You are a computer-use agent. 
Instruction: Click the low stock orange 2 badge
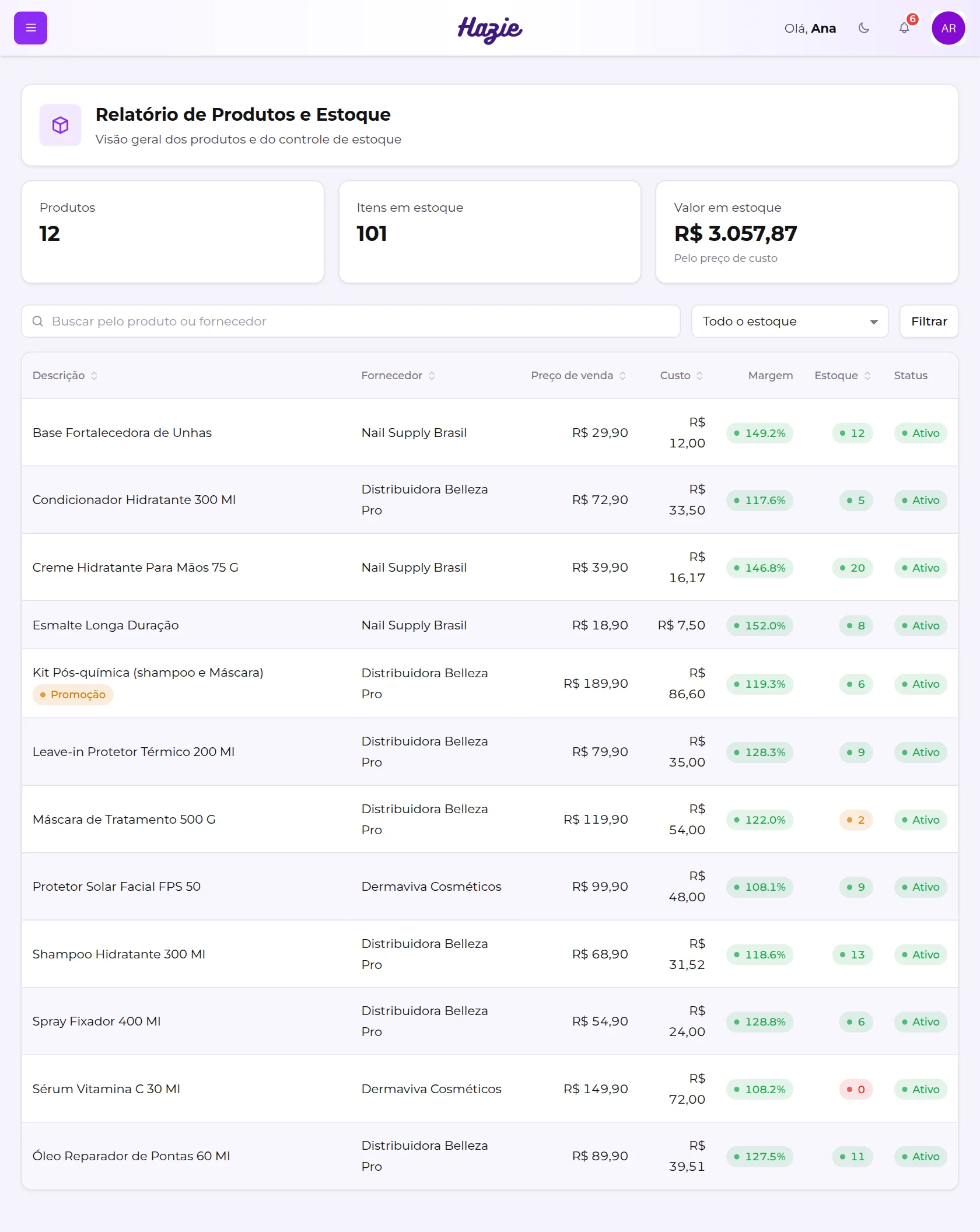tap(856, 820)
